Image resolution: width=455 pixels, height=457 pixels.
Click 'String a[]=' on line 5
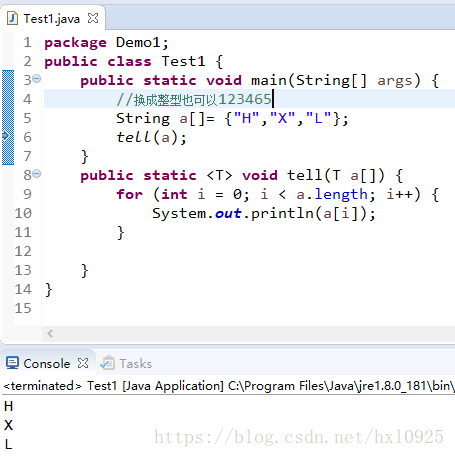pyautogui.click(x=165, y=119)
